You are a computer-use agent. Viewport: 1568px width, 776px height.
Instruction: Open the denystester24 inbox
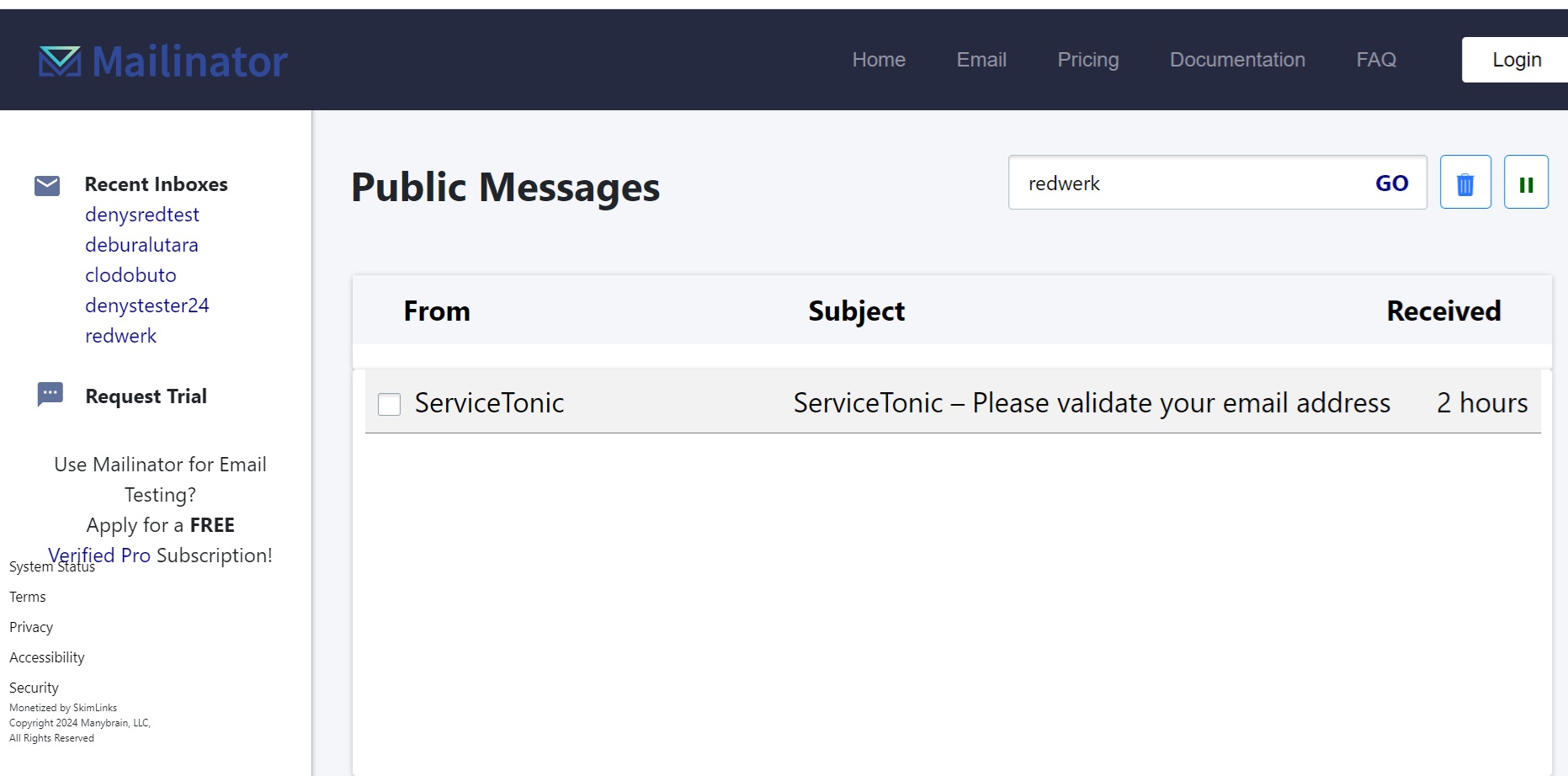point(146,306)
